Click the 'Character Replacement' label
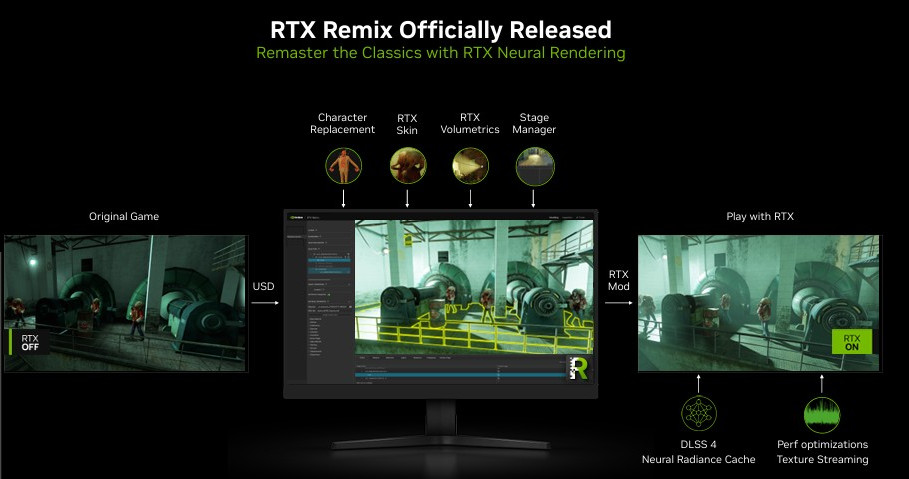The image size is (909, 479). tap(343, 124)
